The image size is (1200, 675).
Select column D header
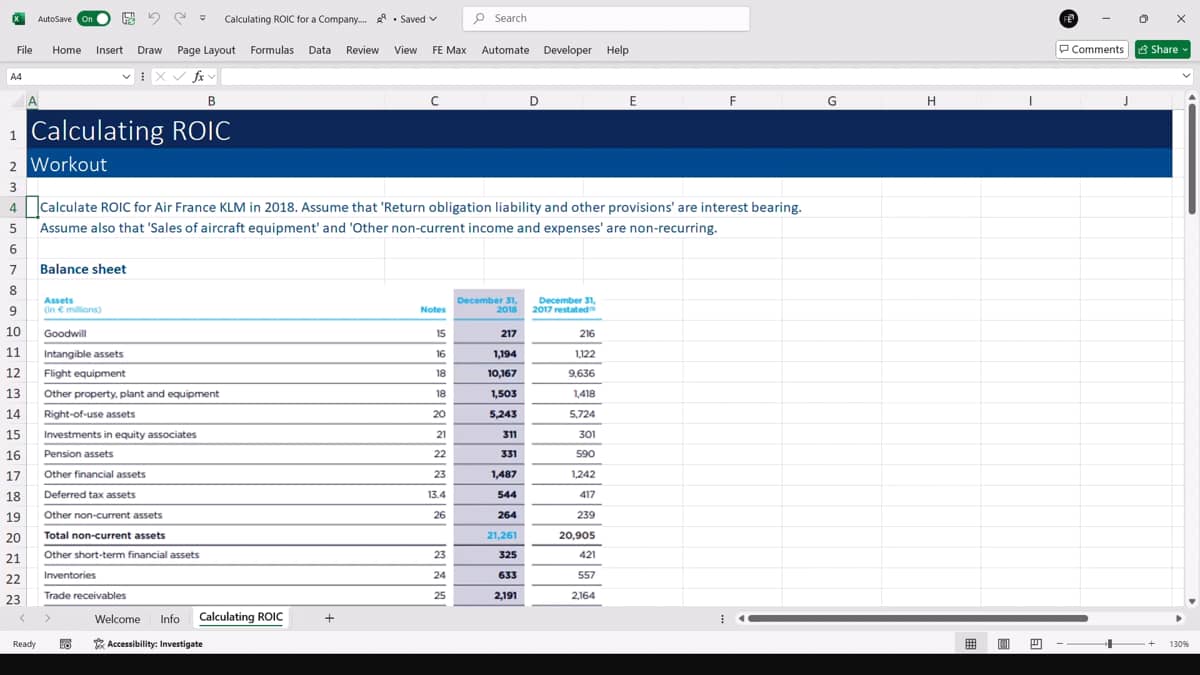pyautogui.click(x=533, y=100)
